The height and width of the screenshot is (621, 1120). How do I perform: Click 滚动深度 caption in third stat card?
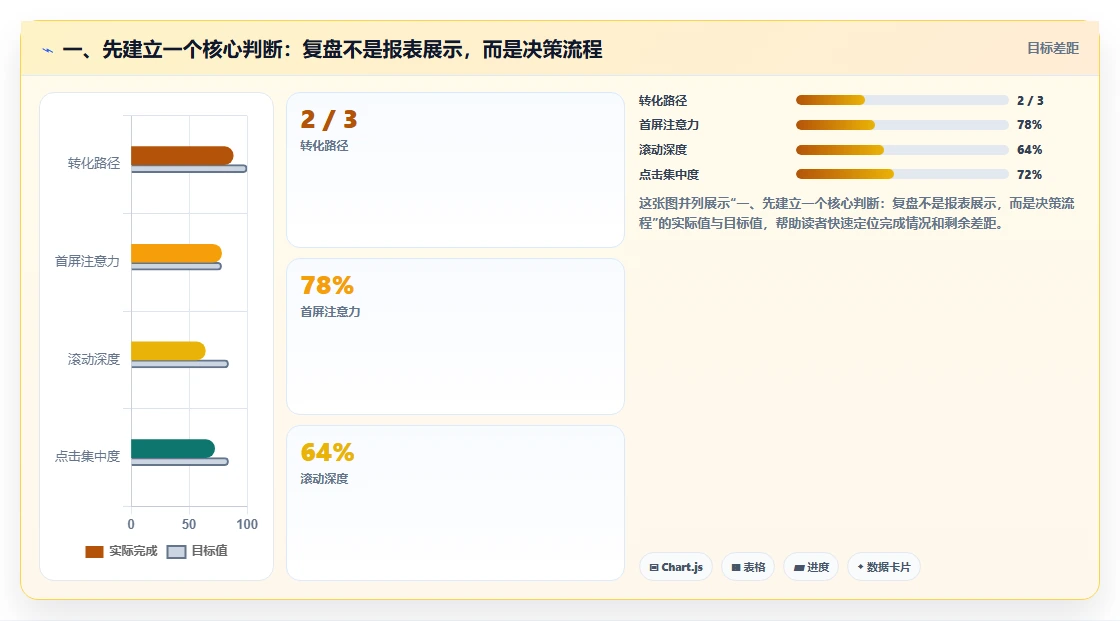coord(324,479)
